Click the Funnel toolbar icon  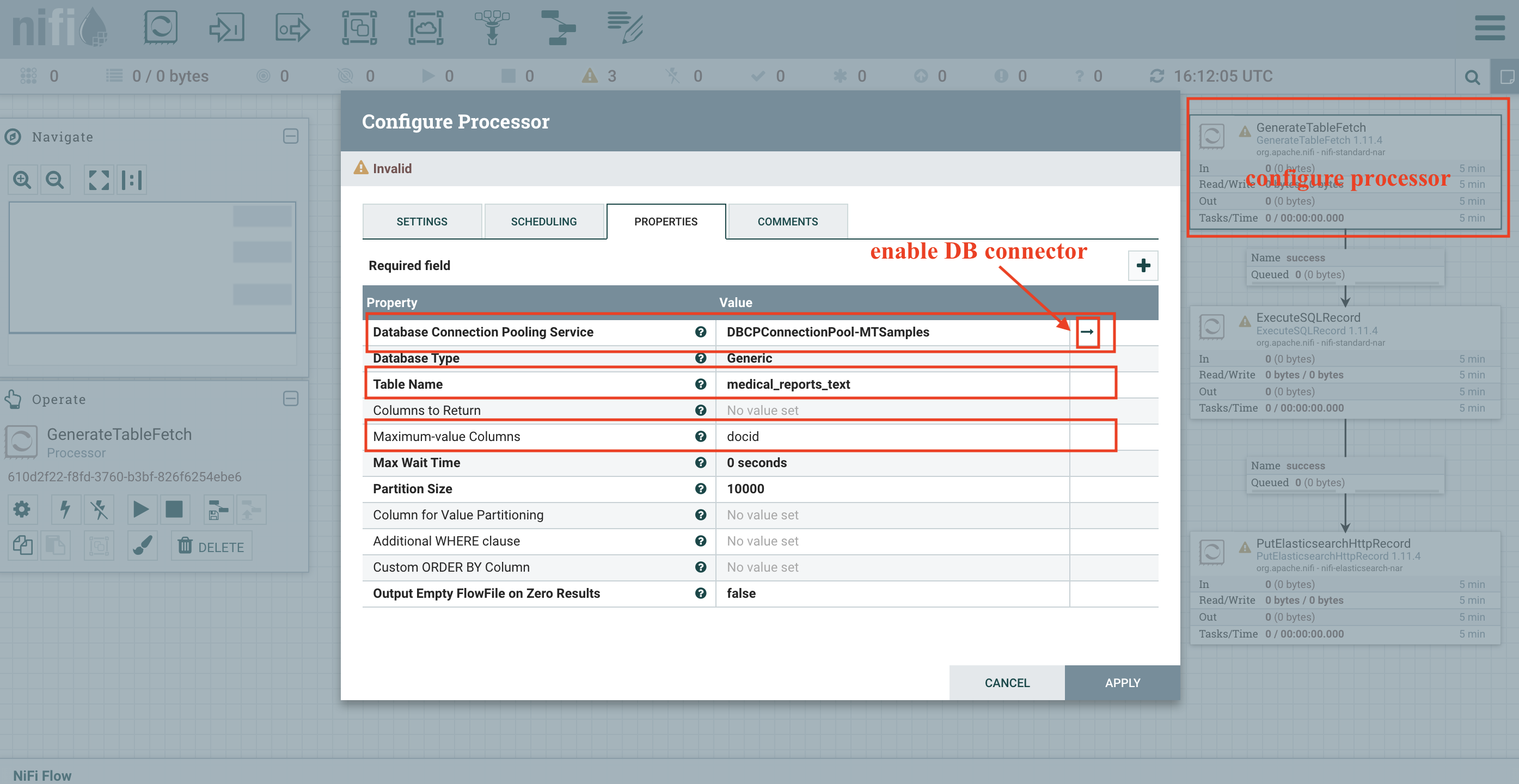coord(492,28)
